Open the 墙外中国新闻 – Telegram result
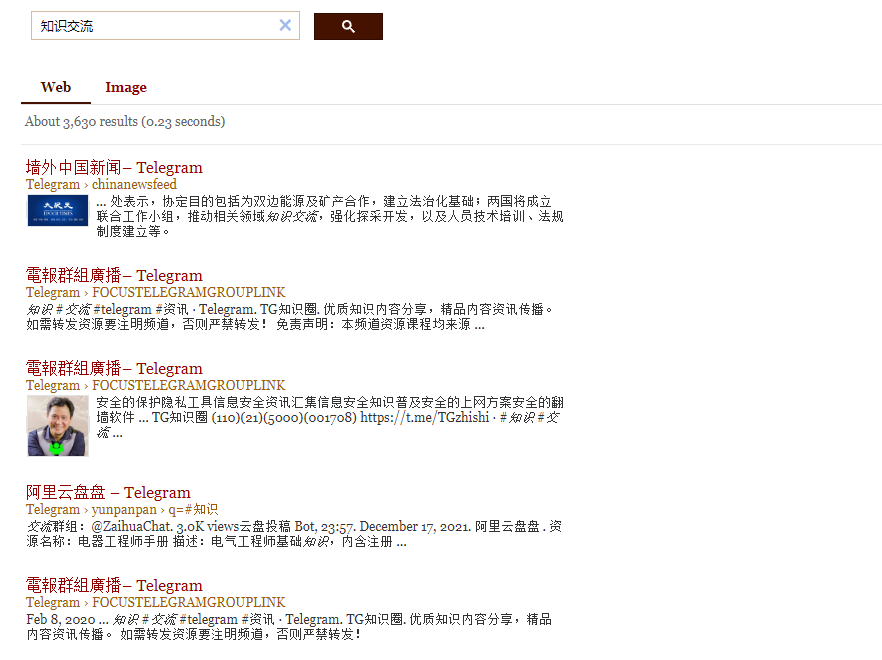The width and height of the screenshot is (882, 660). pyautogui.click(x=114, y=167)
